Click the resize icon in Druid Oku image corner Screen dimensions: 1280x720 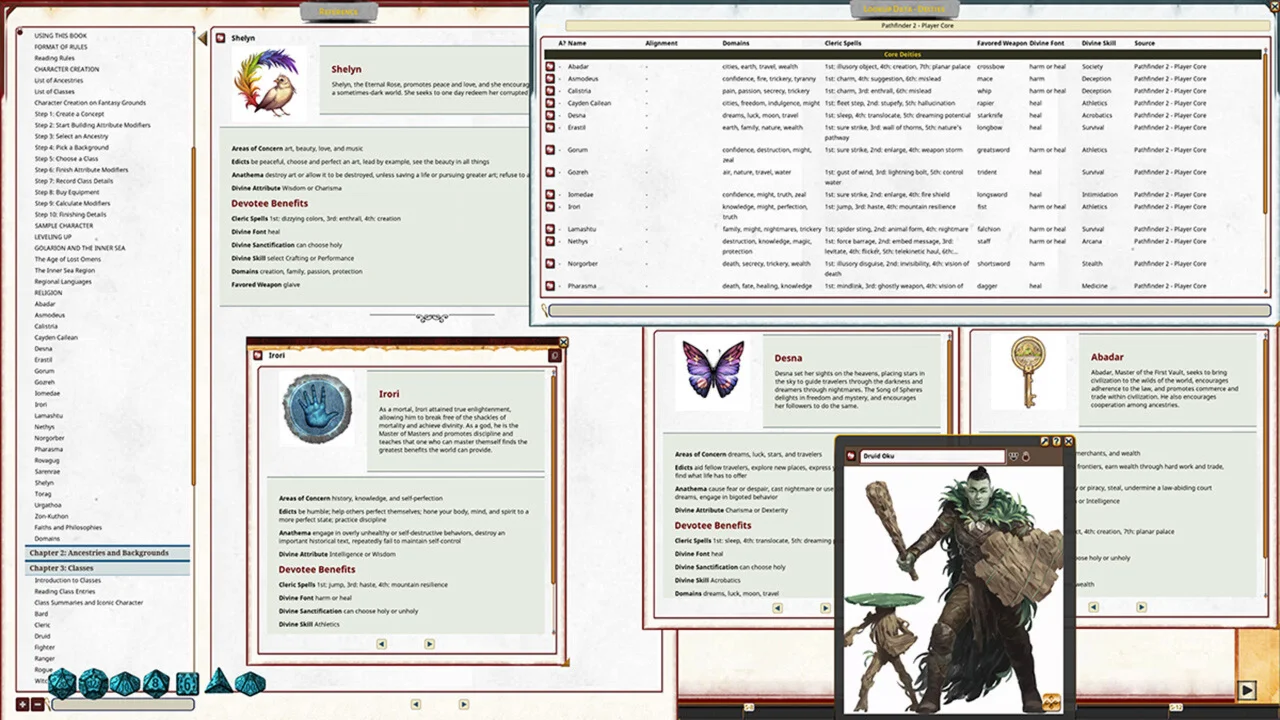click(1051, 703)
